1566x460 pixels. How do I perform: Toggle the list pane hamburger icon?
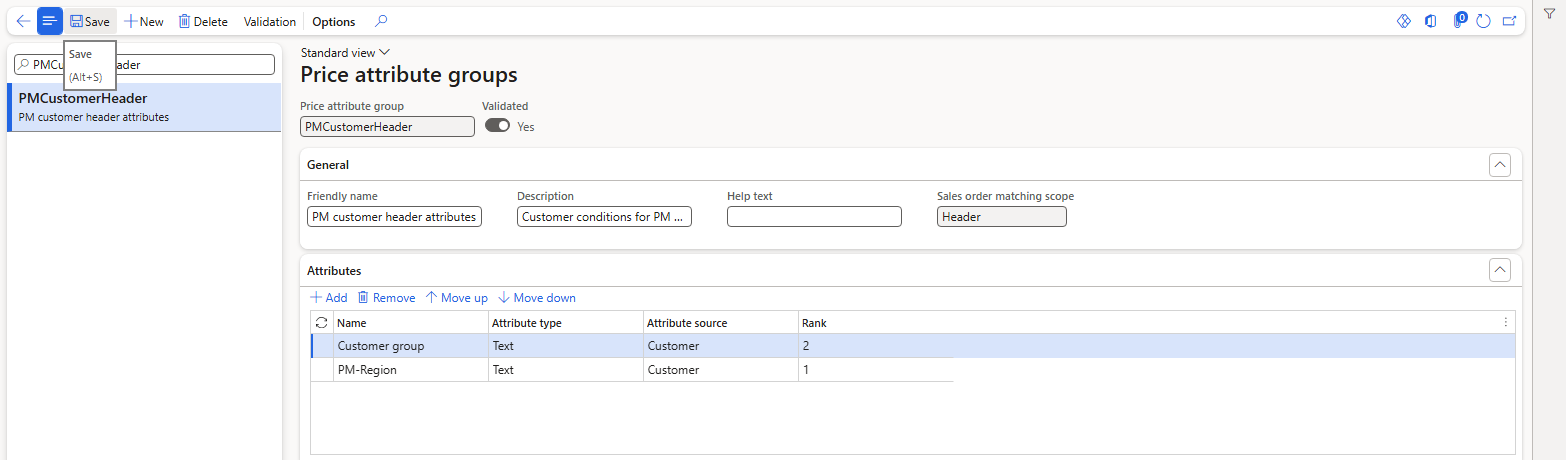click(50, 21)
